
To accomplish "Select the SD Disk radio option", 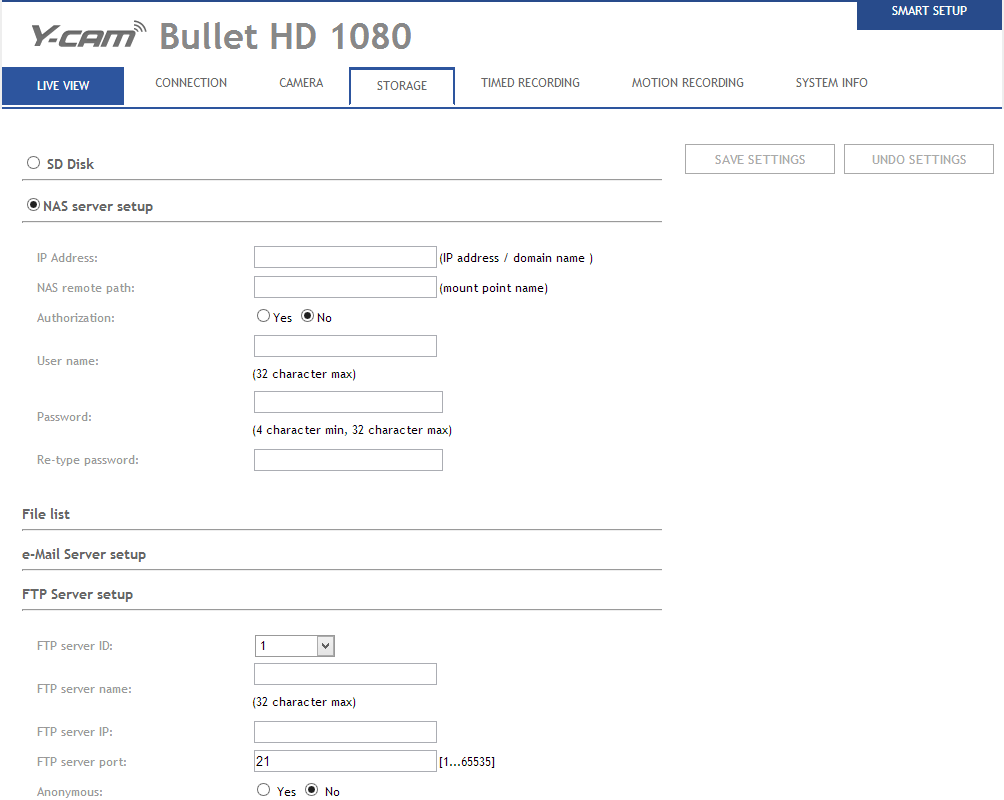I will [34, 163].
